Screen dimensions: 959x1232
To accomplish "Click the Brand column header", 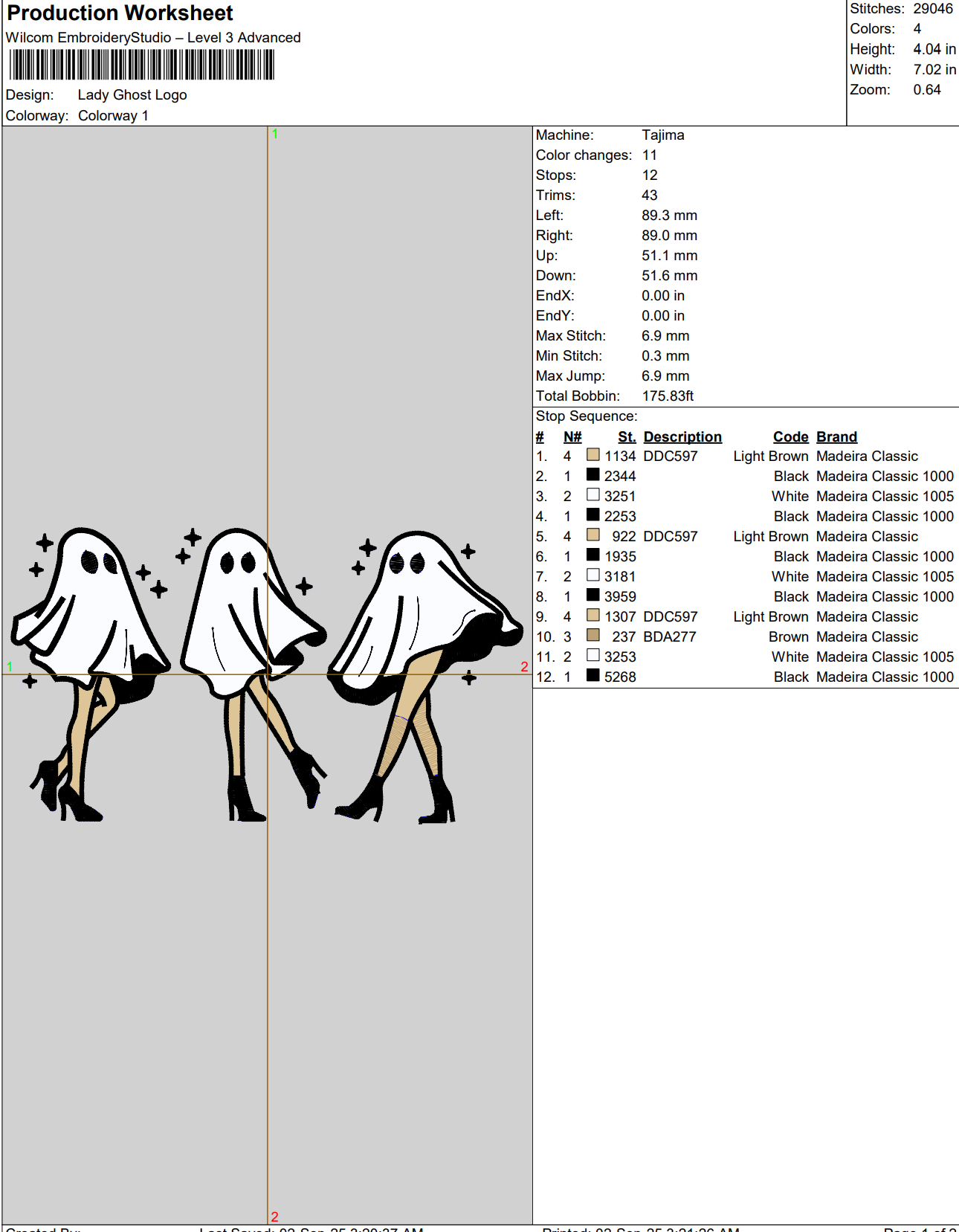I will point(836,437).
